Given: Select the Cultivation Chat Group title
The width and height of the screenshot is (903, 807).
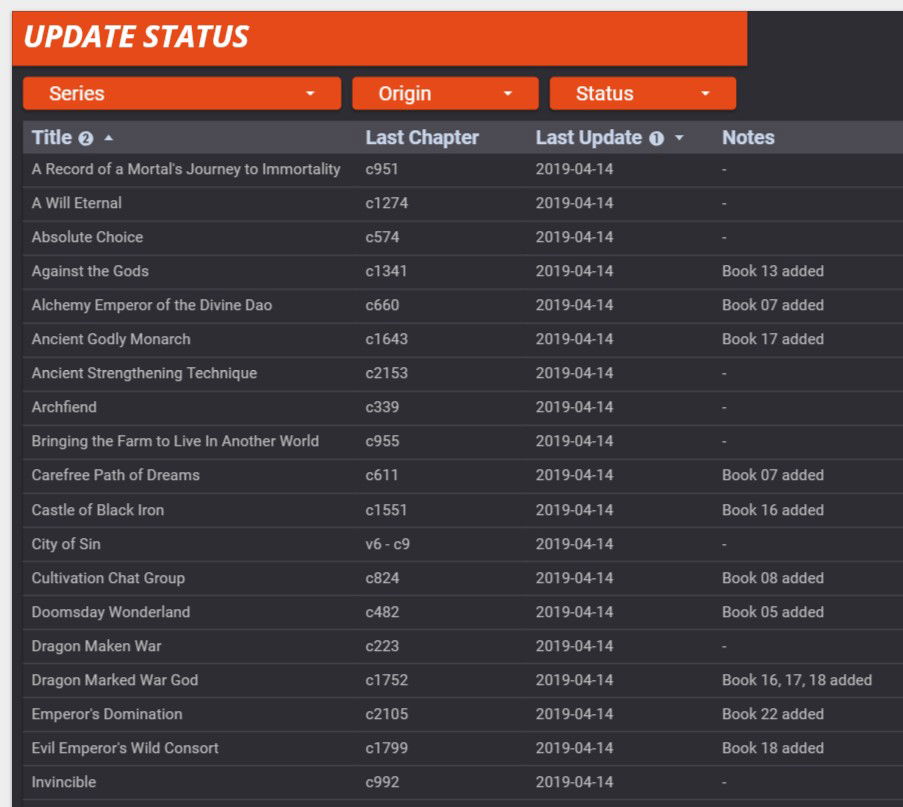Looking at the screenshot, I should click(x=108, y=578).
